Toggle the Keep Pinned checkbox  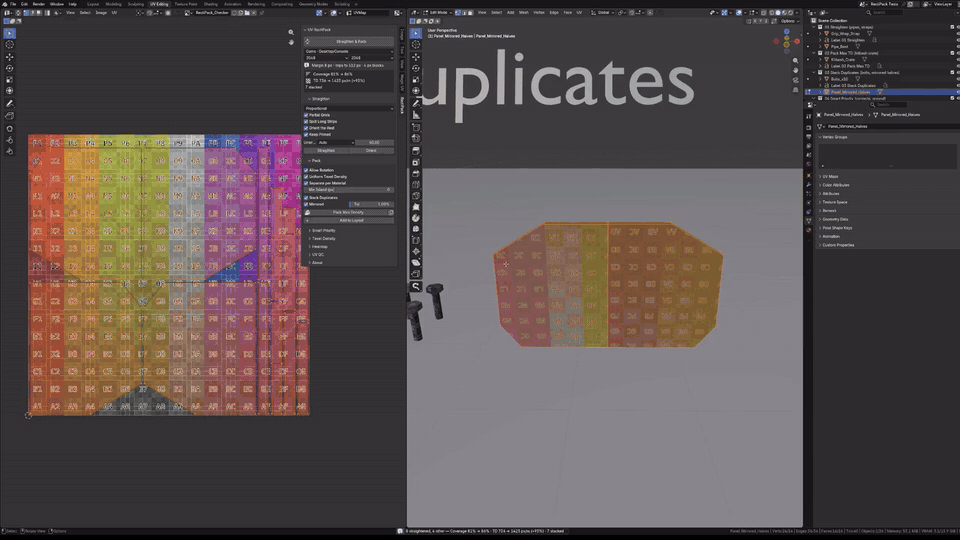306,134
